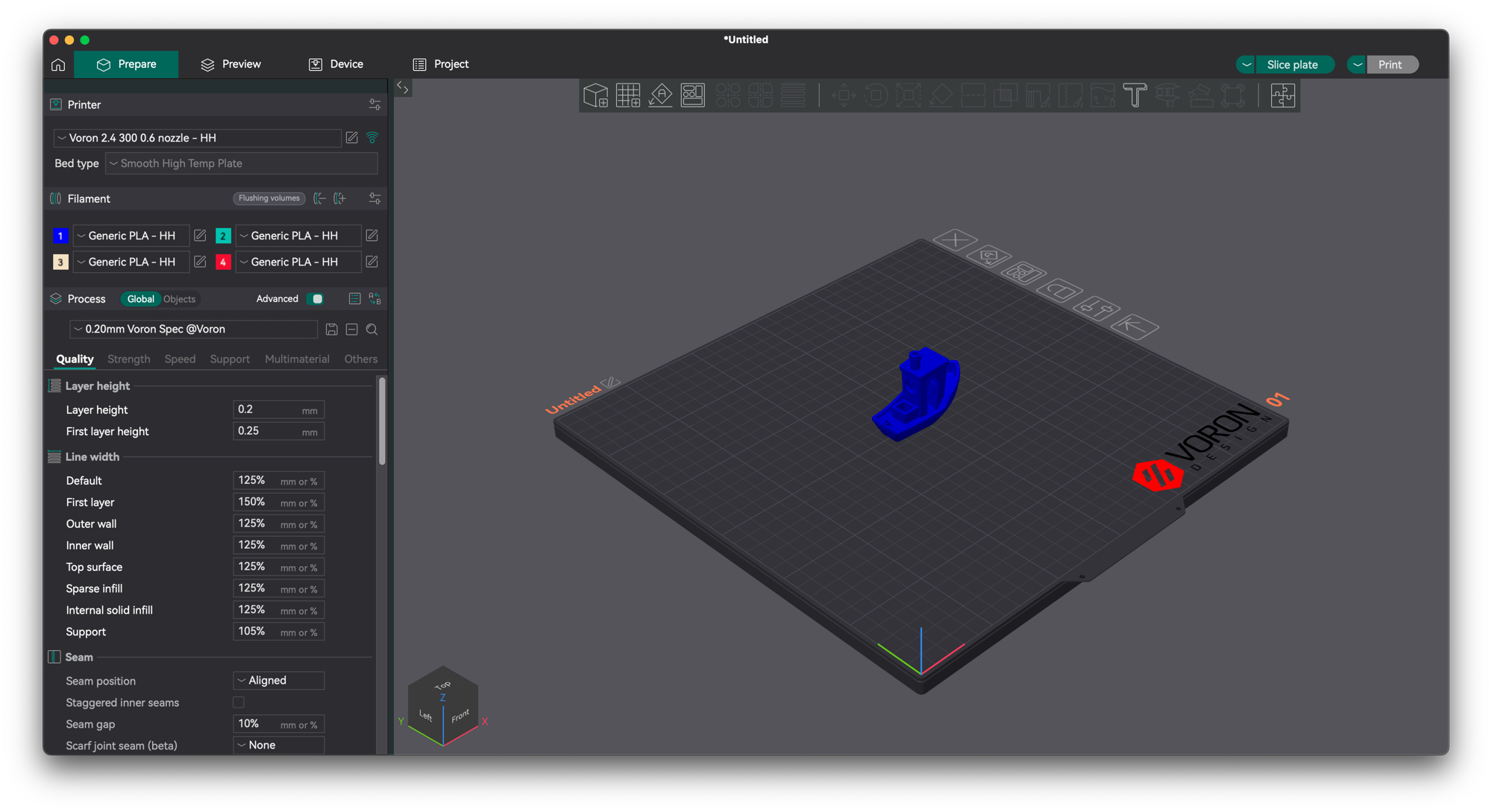The width and height of the screenshot is (1492, 812).
Task: Open the Speed settings tab
Action: pyautogui.click(x=180, y=359)
